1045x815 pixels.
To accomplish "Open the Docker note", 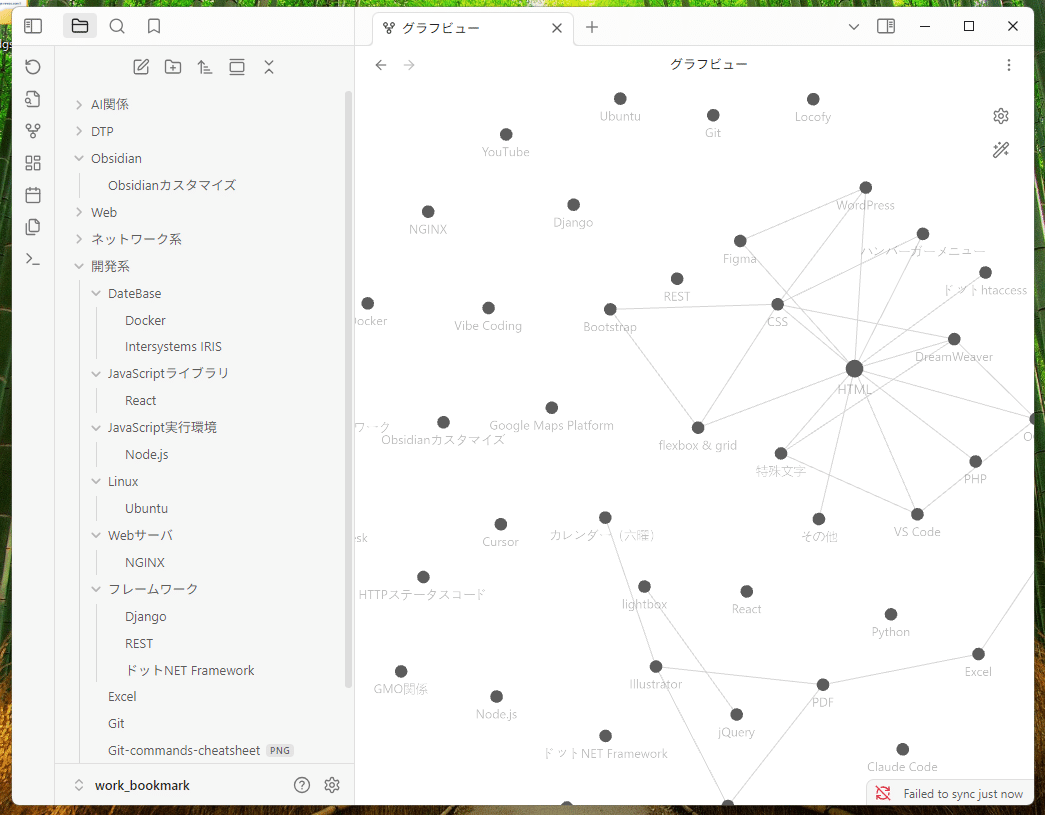I will (x=145, y=321).
